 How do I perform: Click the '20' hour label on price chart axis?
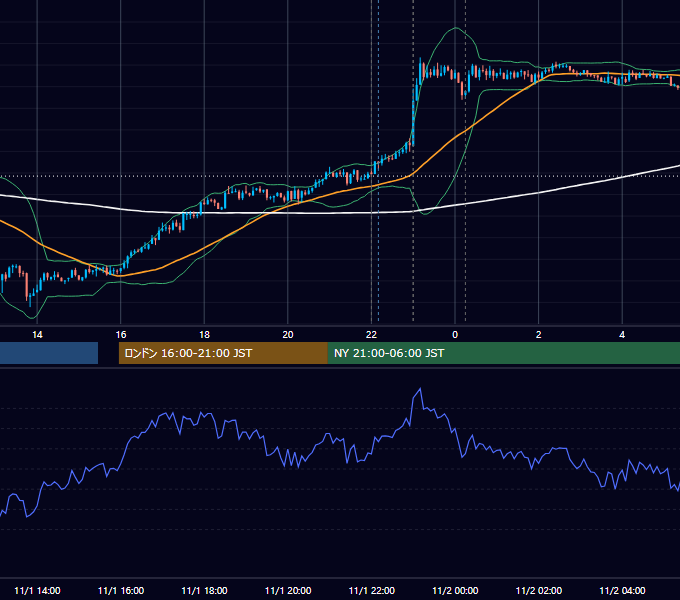pyautogui.click(x=288, y=335)
